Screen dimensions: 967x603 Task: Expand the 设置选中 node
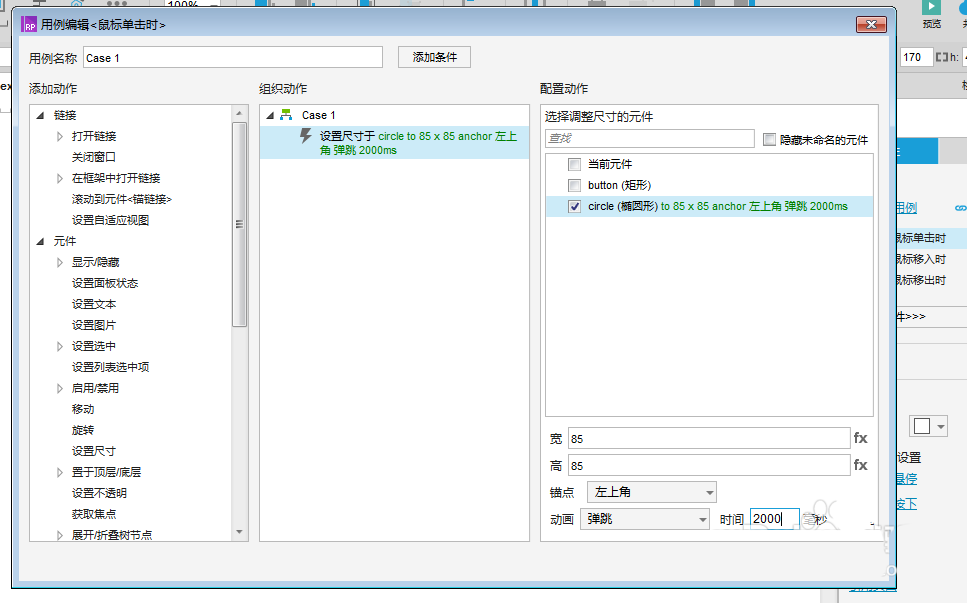point(60,346)
